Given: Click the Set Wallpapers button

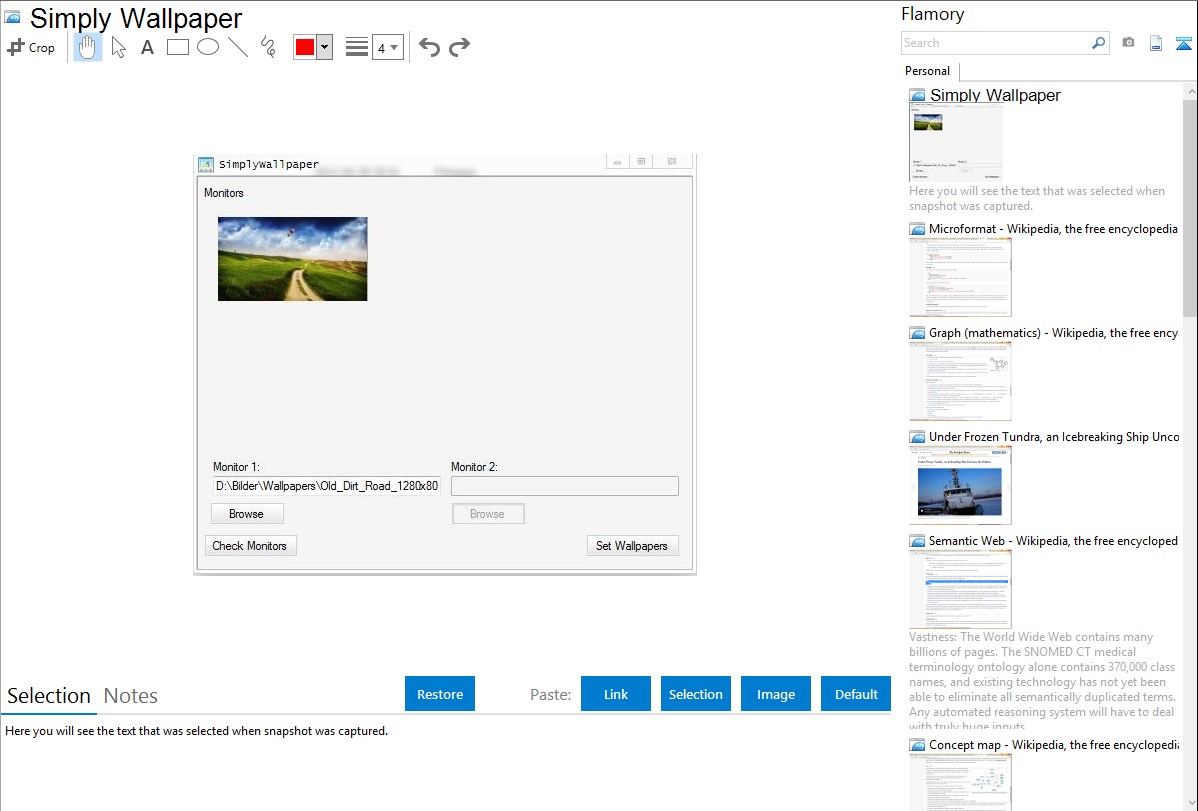Looking at the screenshot, I should pyautogui.click(x=632, y=546).
